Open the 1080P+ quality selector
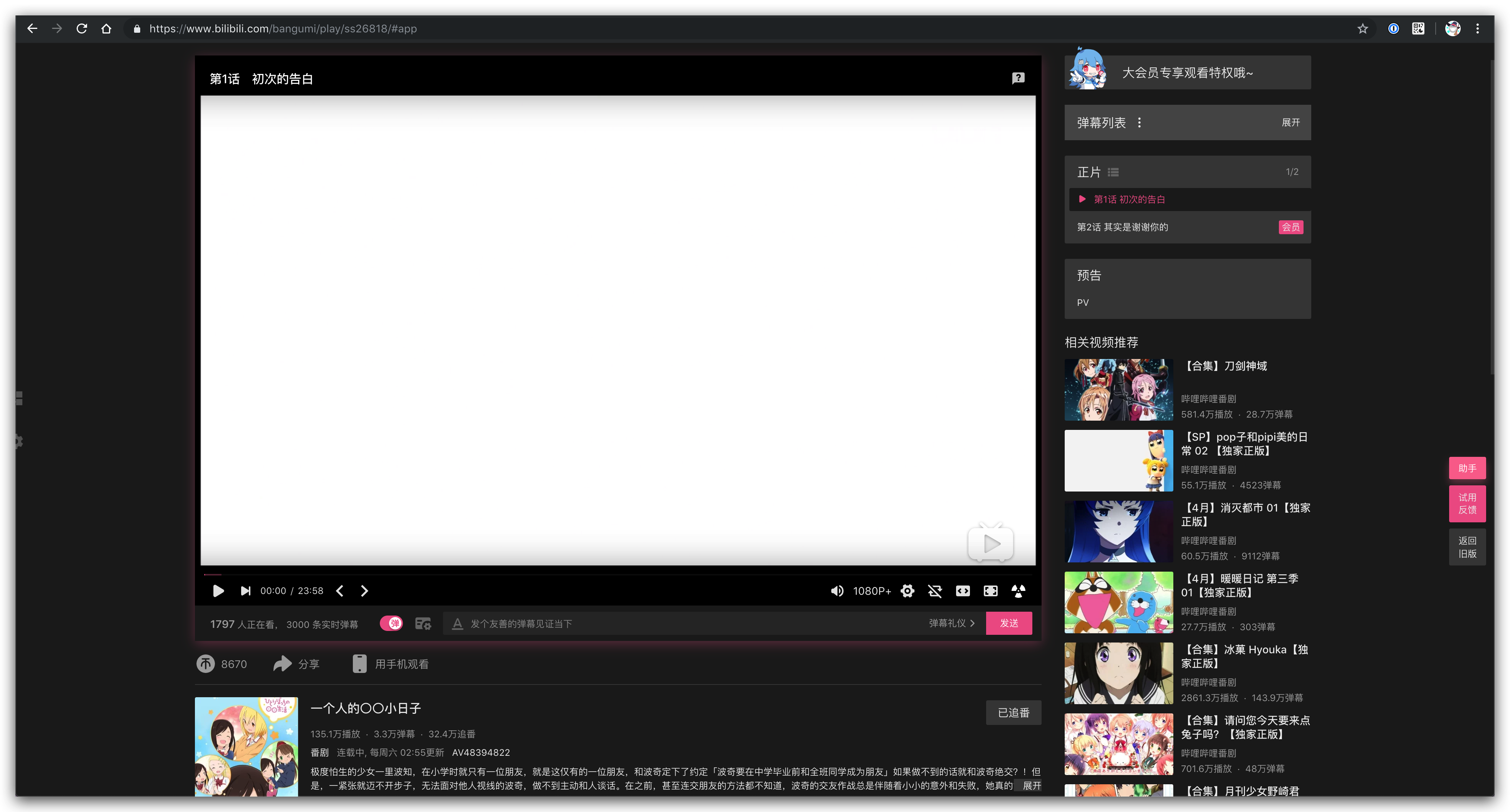Image resolution: width=1510 pixels, height=812 pixels. pyautogui.click(x=872, y=591)
